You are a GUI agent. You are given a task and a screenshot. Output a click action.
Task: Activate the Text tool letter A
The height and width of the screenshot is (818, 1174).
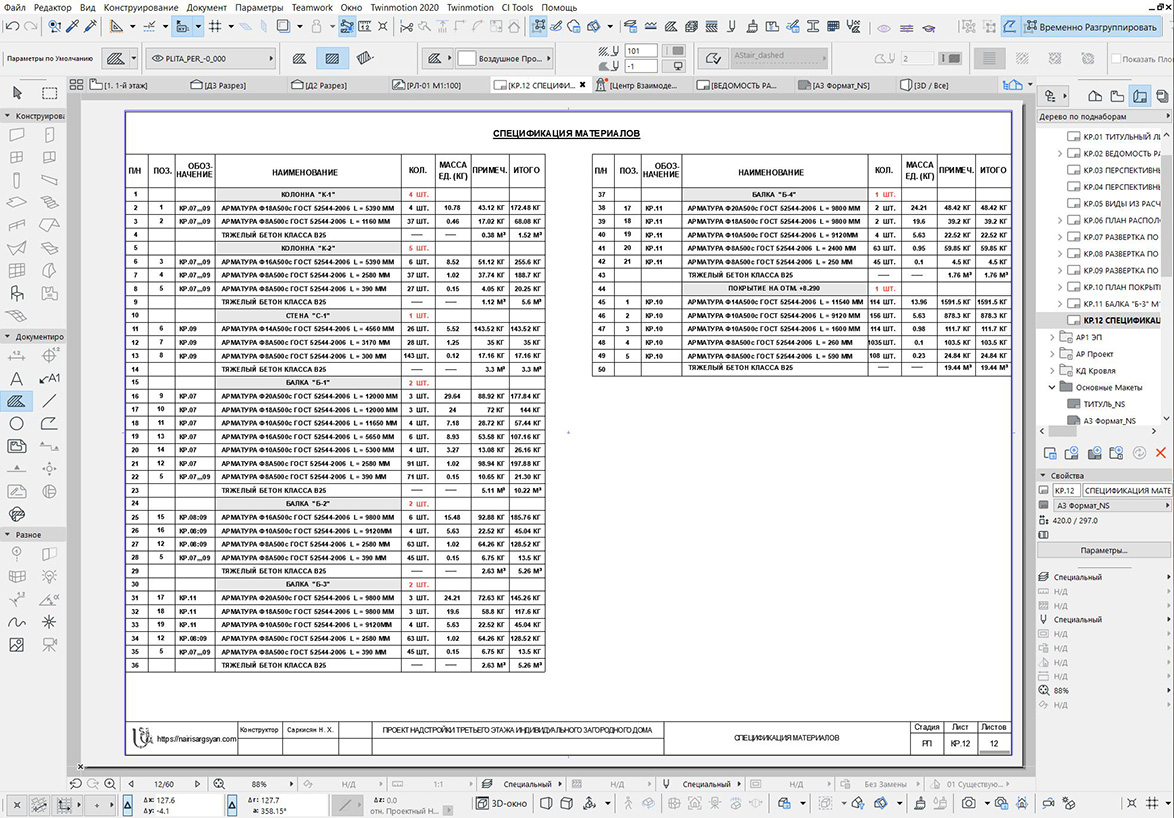[x=16, y=379]
